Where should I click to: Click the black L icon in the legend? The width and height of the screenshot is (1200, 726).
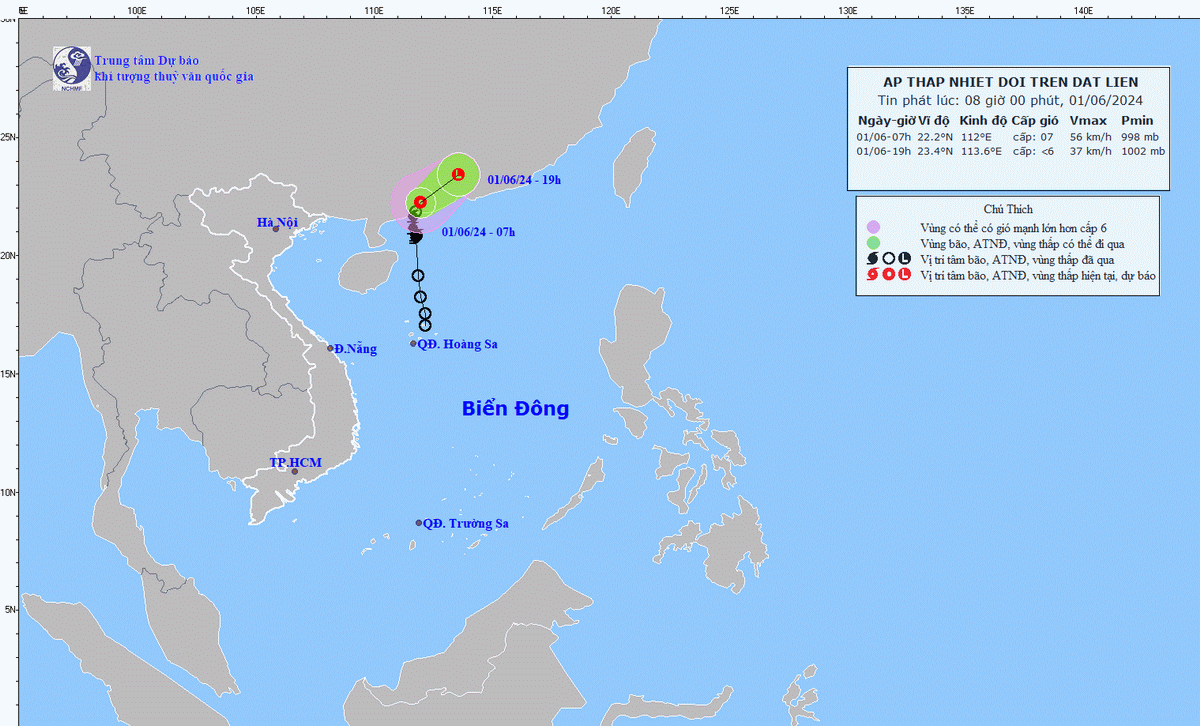tap(905, 258)
